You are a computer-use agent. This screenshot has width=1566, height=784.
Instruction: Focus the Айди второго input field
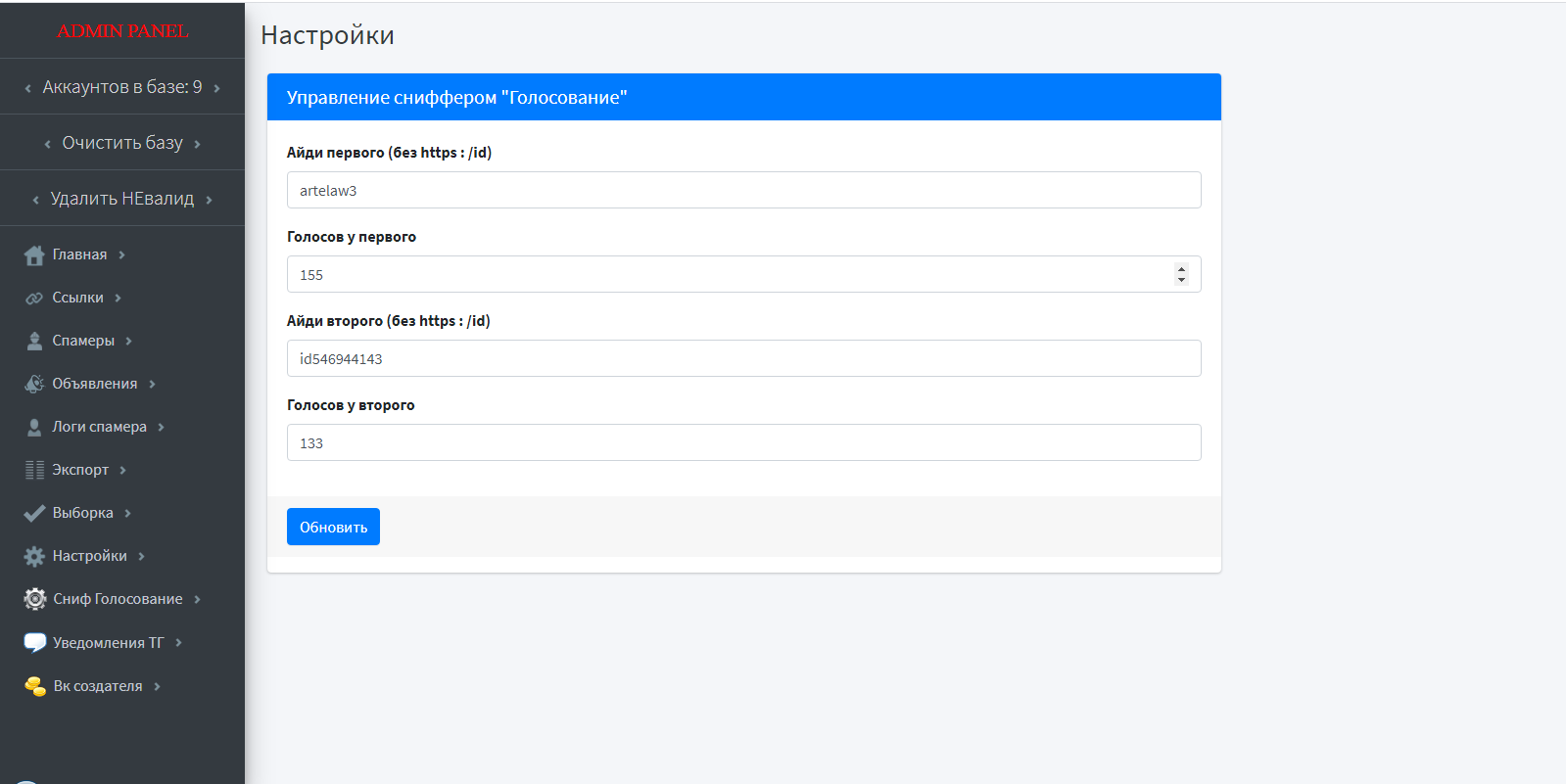[x=743, y=358]
